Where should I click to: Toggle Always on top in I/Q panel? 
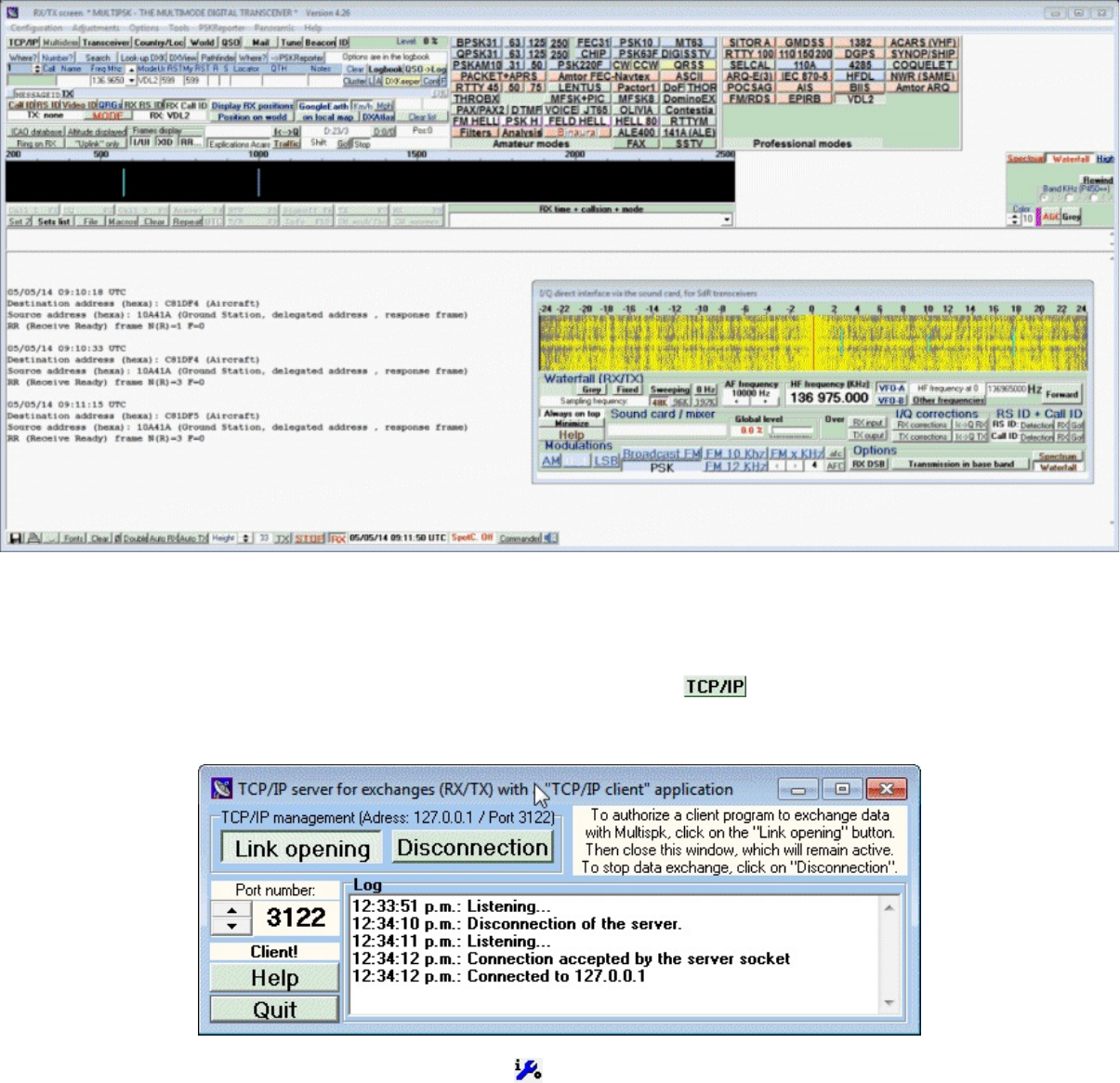573,414
